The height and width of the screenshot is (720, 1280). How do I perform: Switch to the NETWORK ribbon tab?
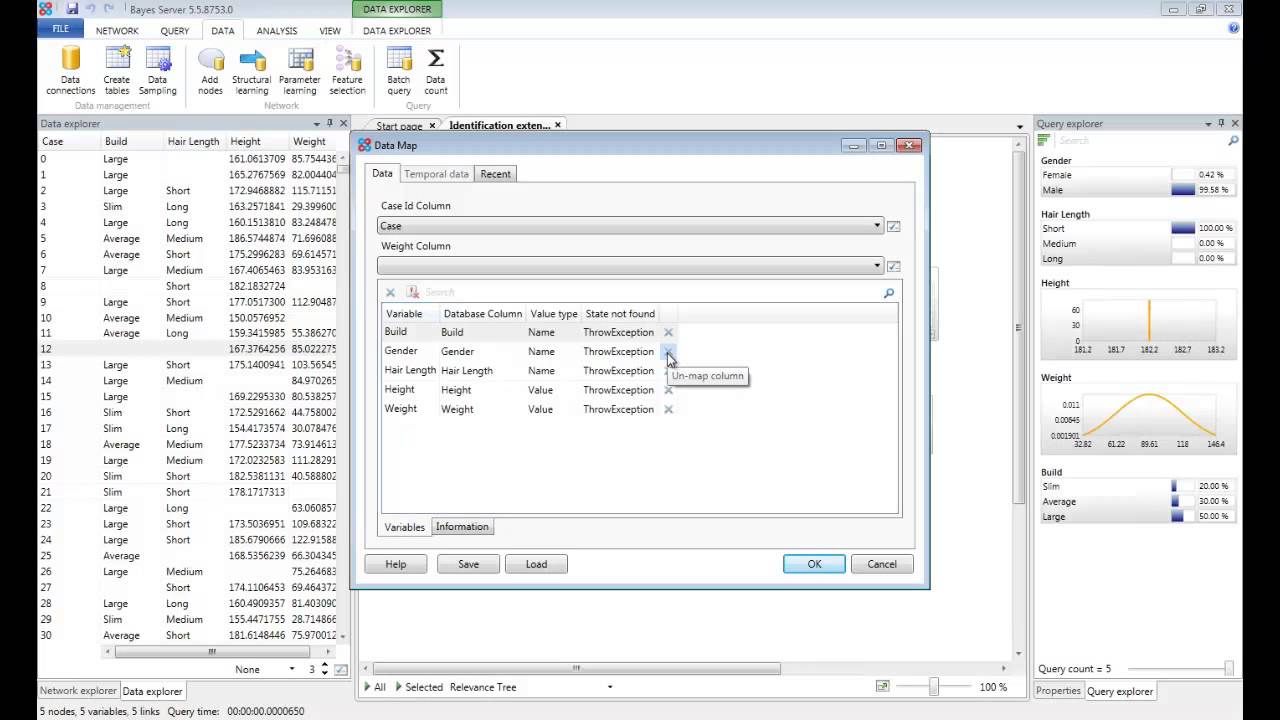click(117, 31)
